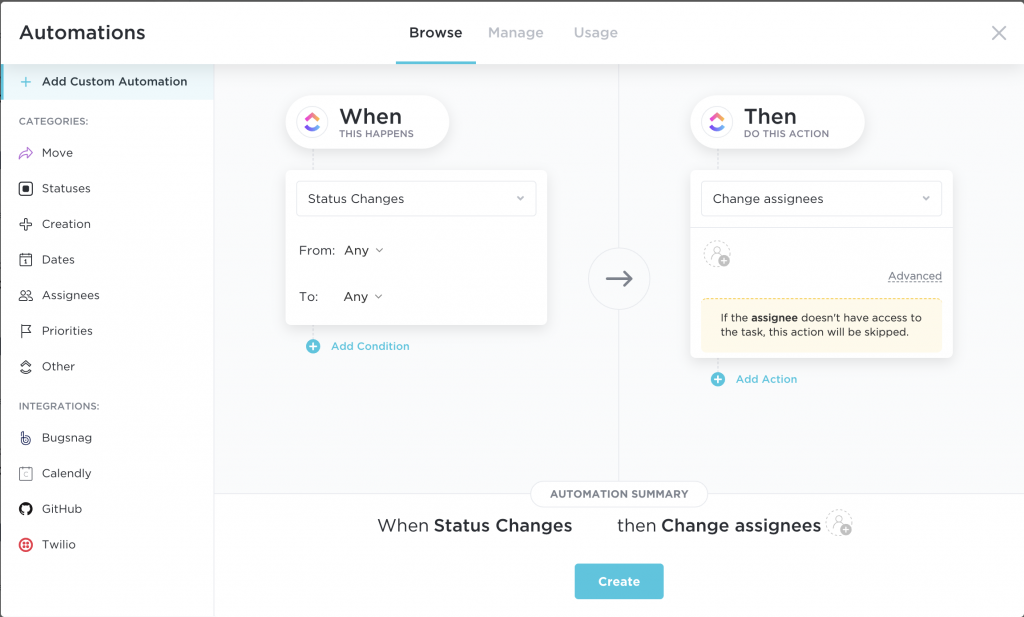Viewport: 1024px width, 617px height.
Task: Open the From: Any status dropdown
Action: click(364, 251)
